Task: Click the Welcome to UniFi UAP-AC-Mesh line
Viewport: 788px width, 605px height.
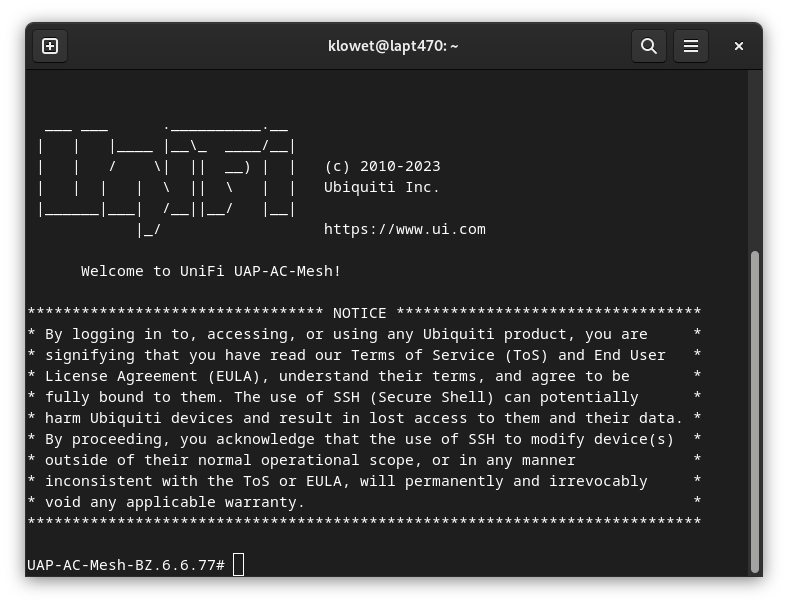Action: click(211, 271)
